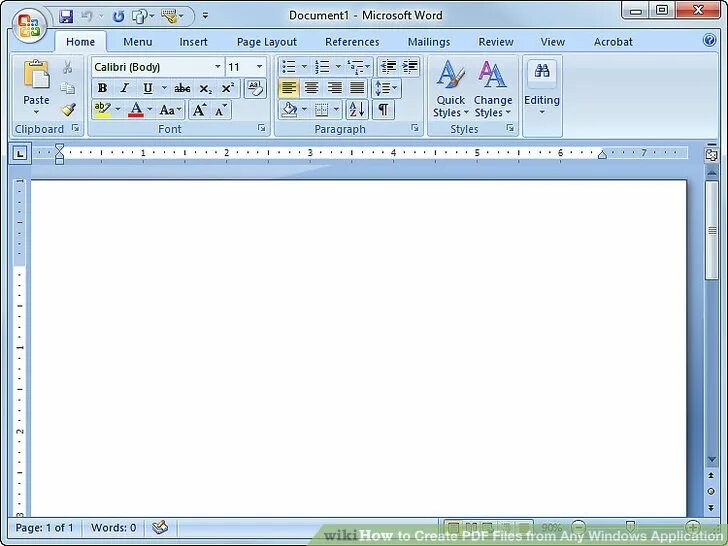
Task: Click the Paste clipboard icon
Action: pos(36,74)
